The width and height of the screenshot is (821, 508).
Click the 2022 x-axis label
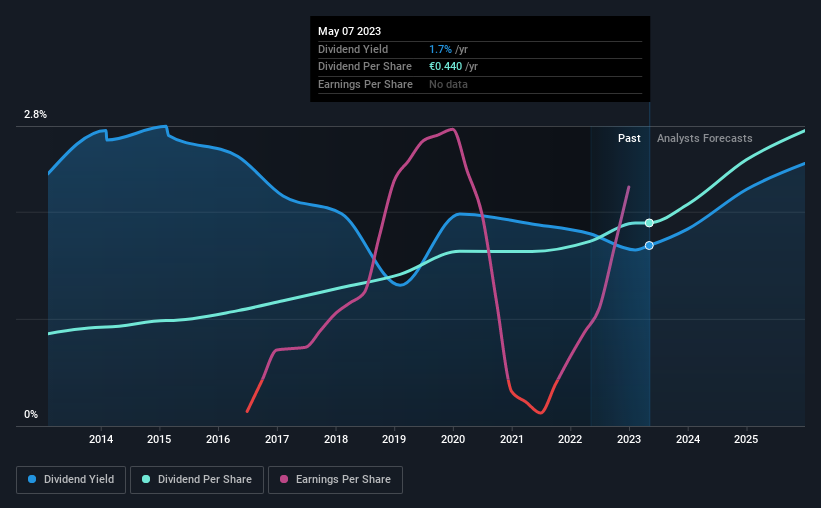[x=570, y=439]
